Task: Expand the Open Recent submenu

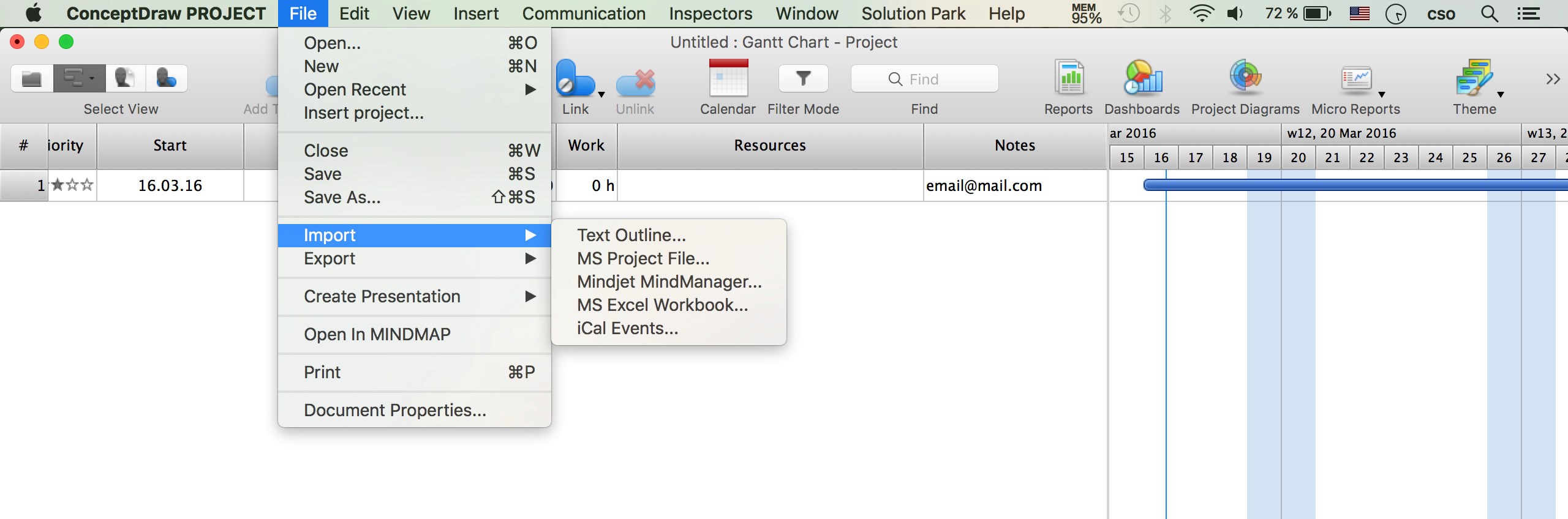Action: (415, 89)
